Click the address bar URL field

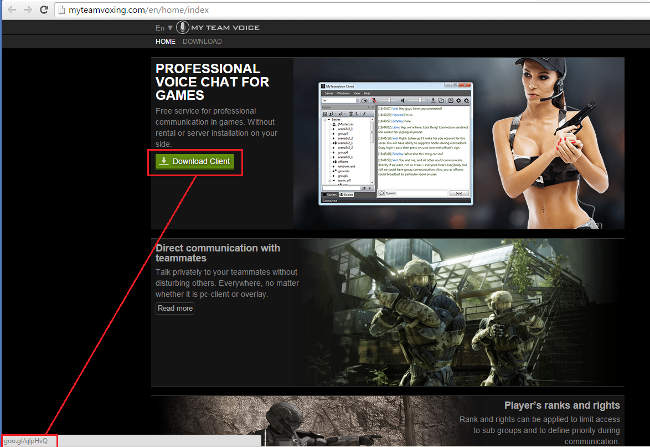tap(352, 10)
